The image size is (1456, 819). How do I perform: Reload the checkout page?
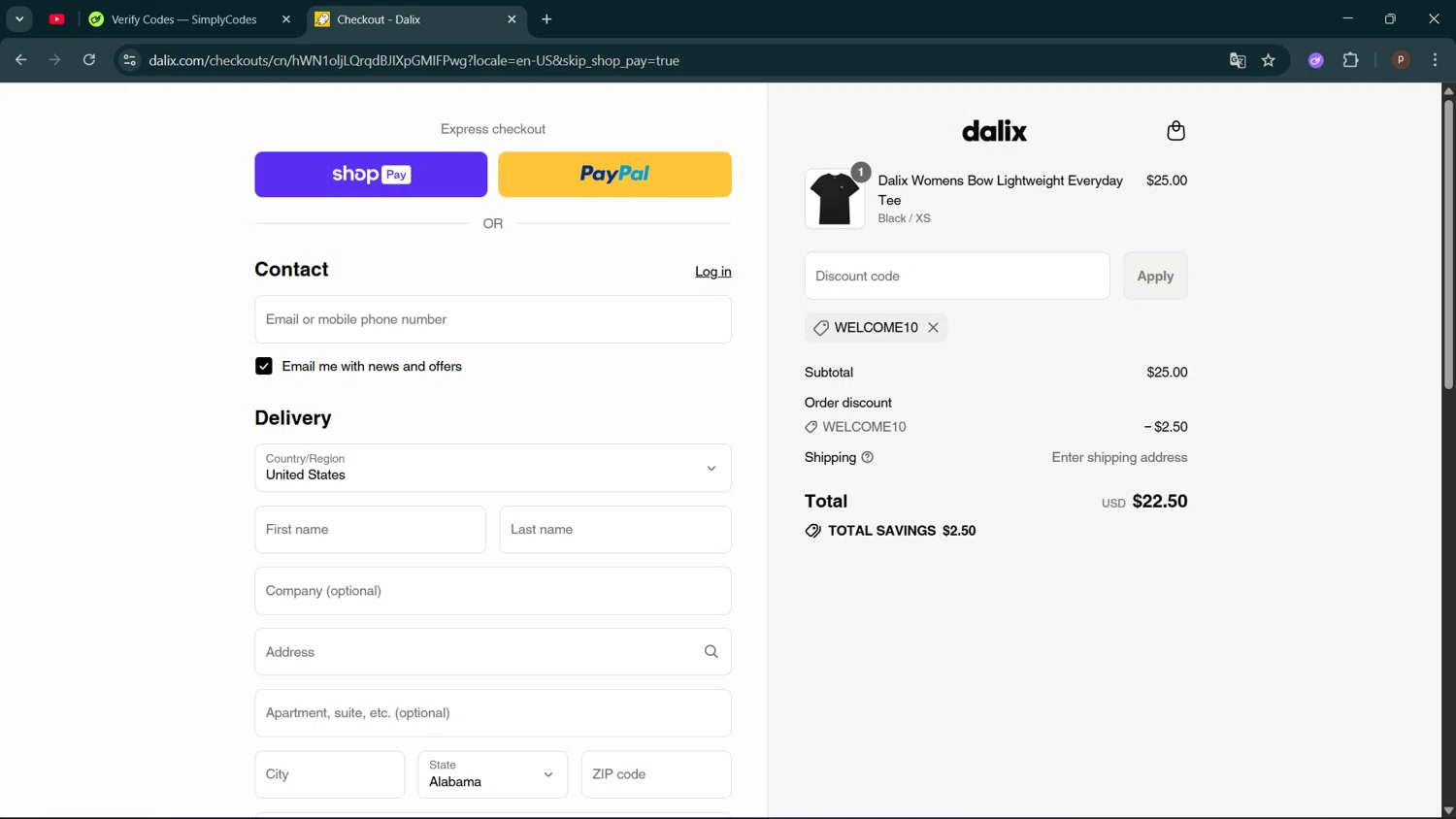[89, 60]
